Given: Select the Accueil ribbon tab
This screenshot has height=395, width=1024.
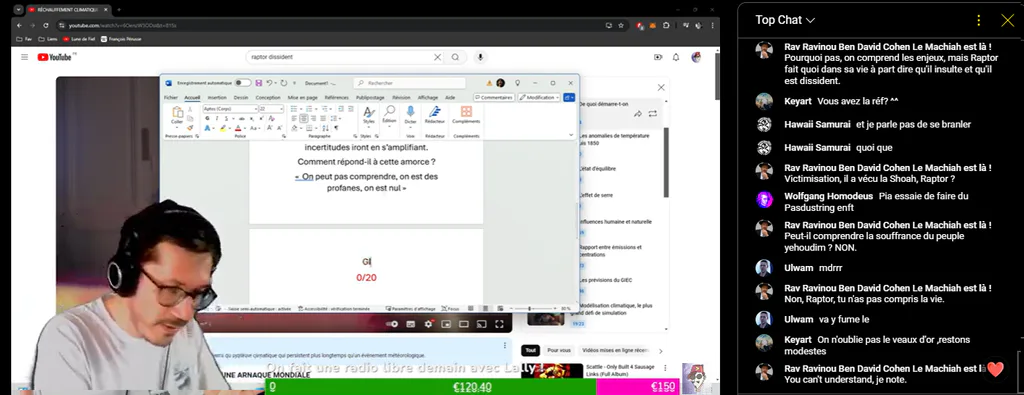Looking at the screenshot, I should coord(192,97).
